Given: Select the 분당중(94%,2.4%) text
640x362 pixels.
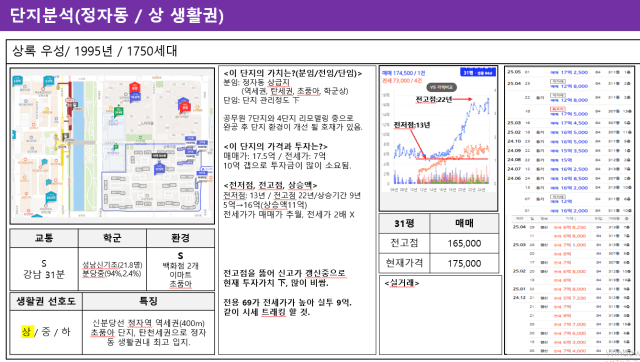Looking at the screenshot, I should [111, 273].
